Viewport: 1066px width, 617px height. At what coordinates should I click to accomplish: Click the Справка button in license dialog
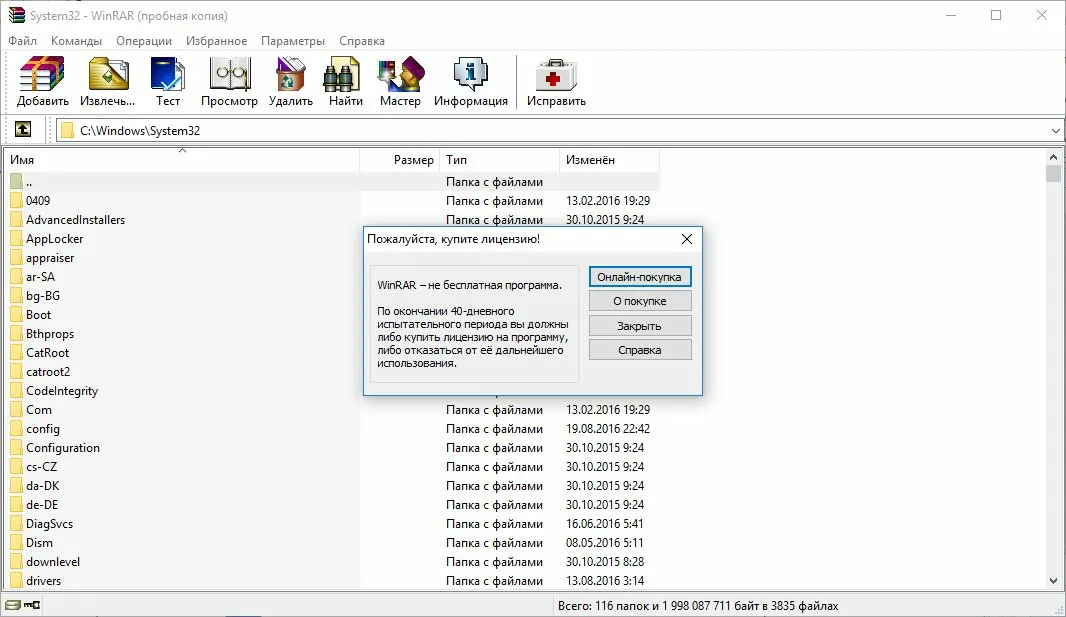tap(640, 350)
